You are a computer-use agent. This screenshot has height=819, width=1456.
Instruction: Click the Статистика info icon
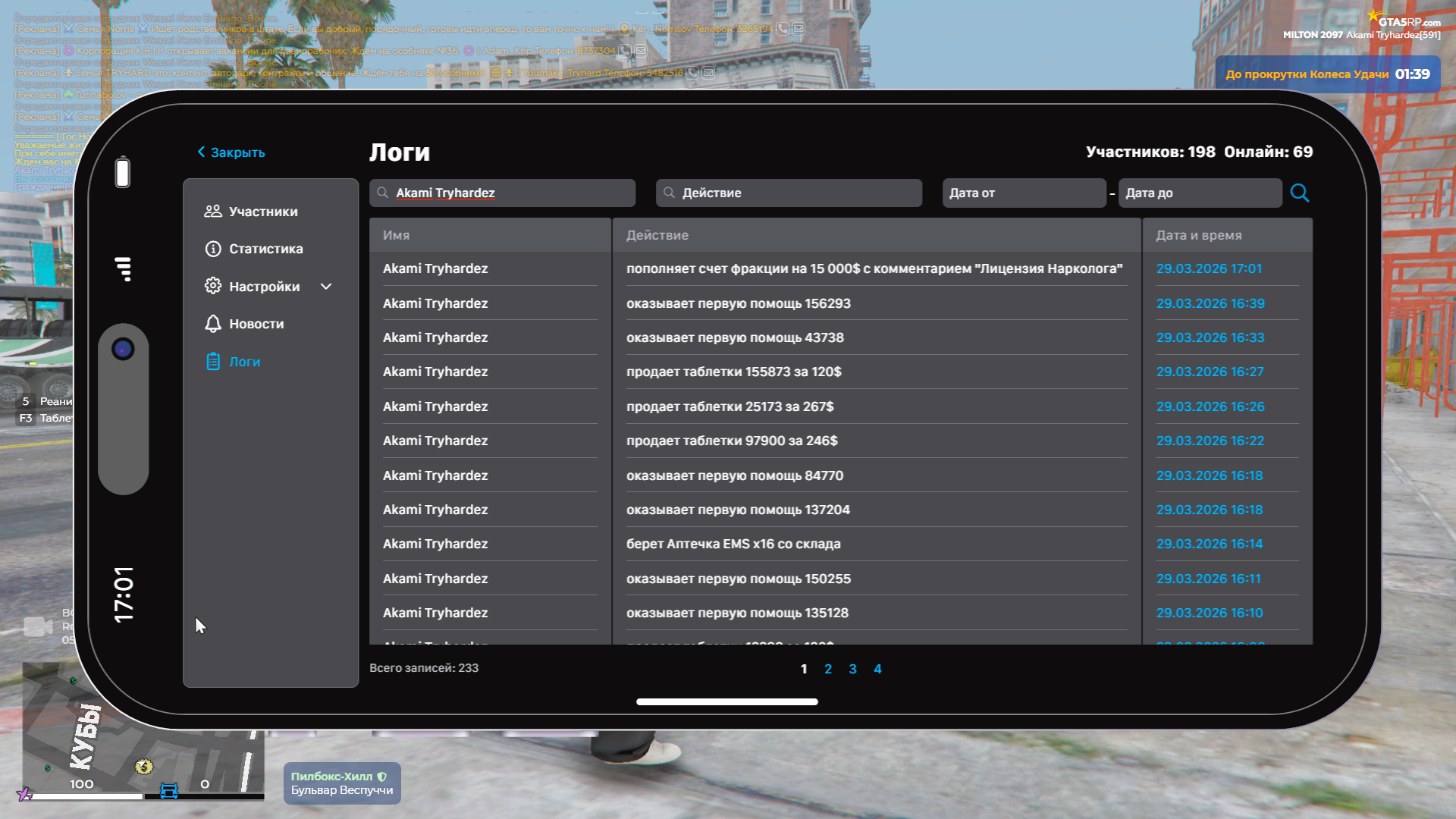(213, 249)
